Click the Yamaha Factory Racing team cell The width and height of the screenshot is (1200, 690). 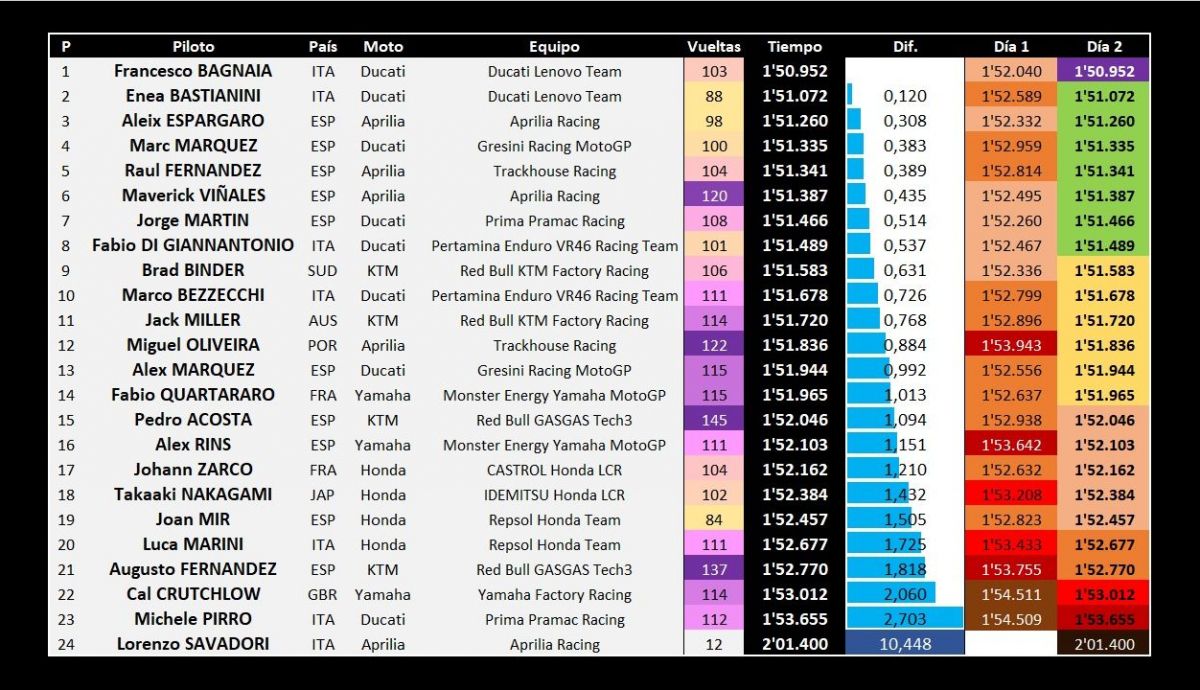(555, 594)
